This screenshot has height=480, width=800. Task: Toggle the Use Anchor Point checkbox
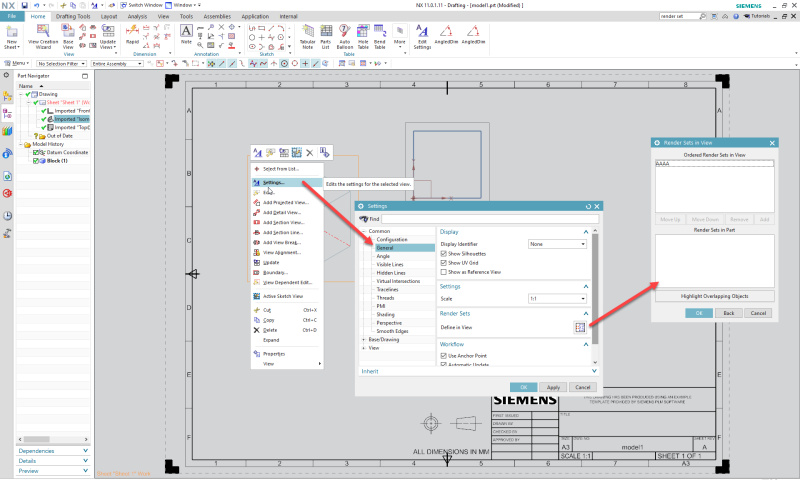tap(443, 356)
